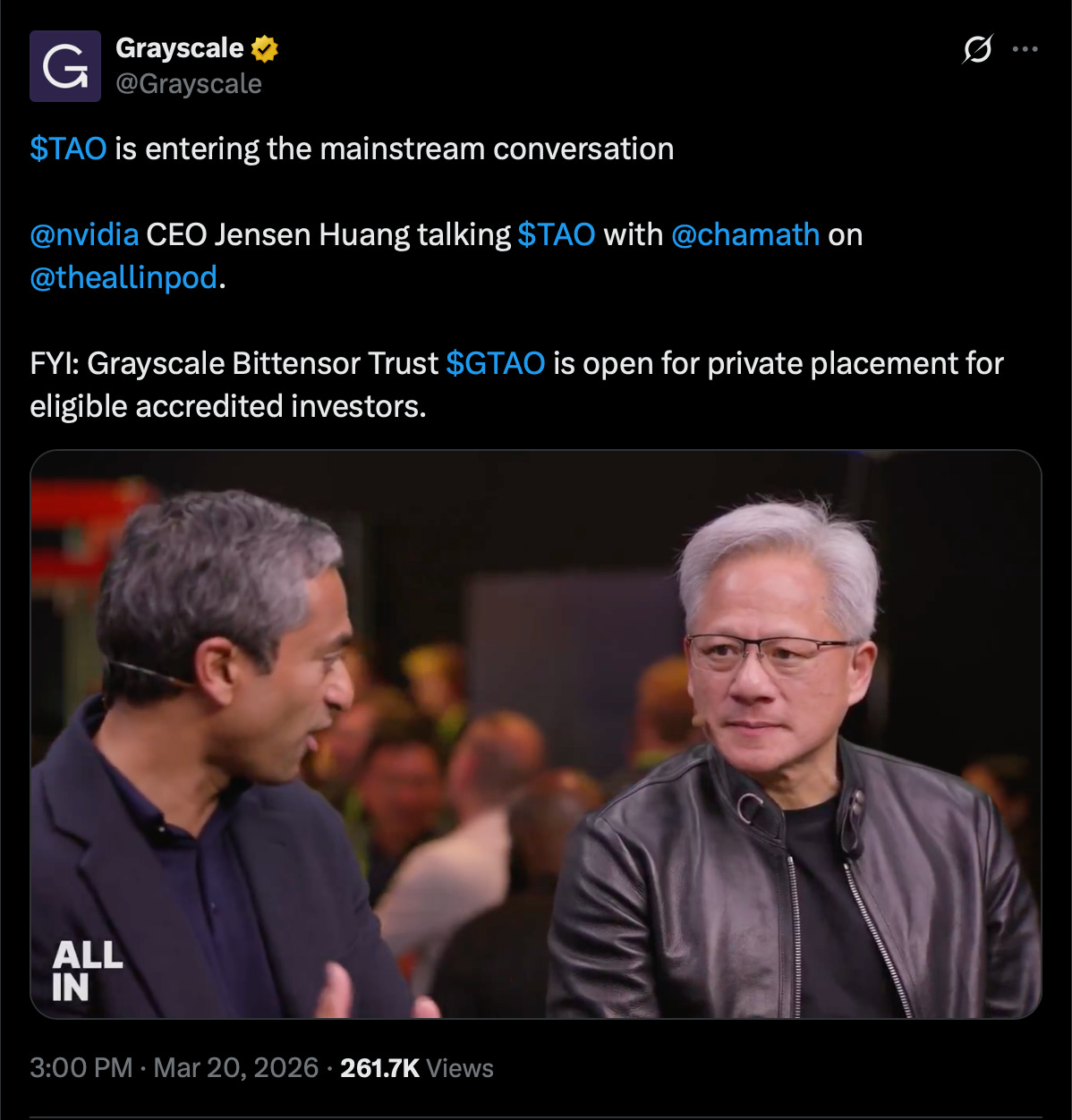
Task: Play the embedded podcast video
Action: click(x=536, y=734)
